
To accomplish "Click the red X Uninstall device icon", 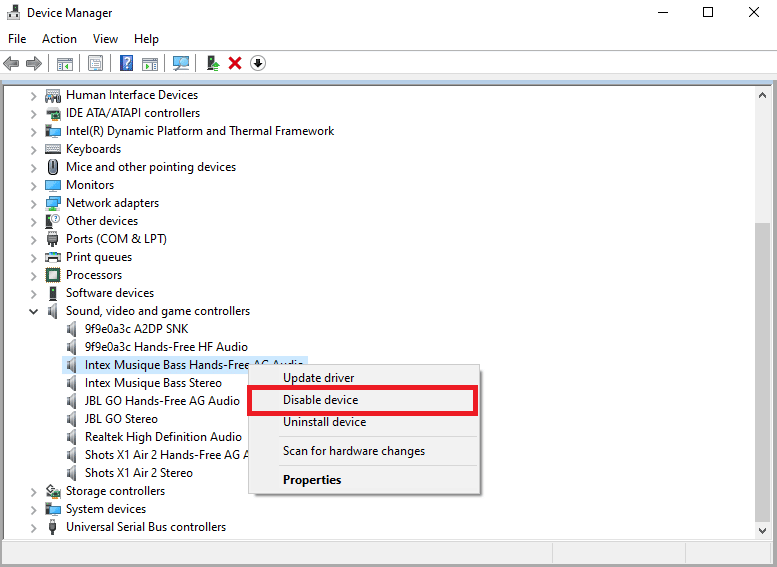I will [x=235, y=63].
